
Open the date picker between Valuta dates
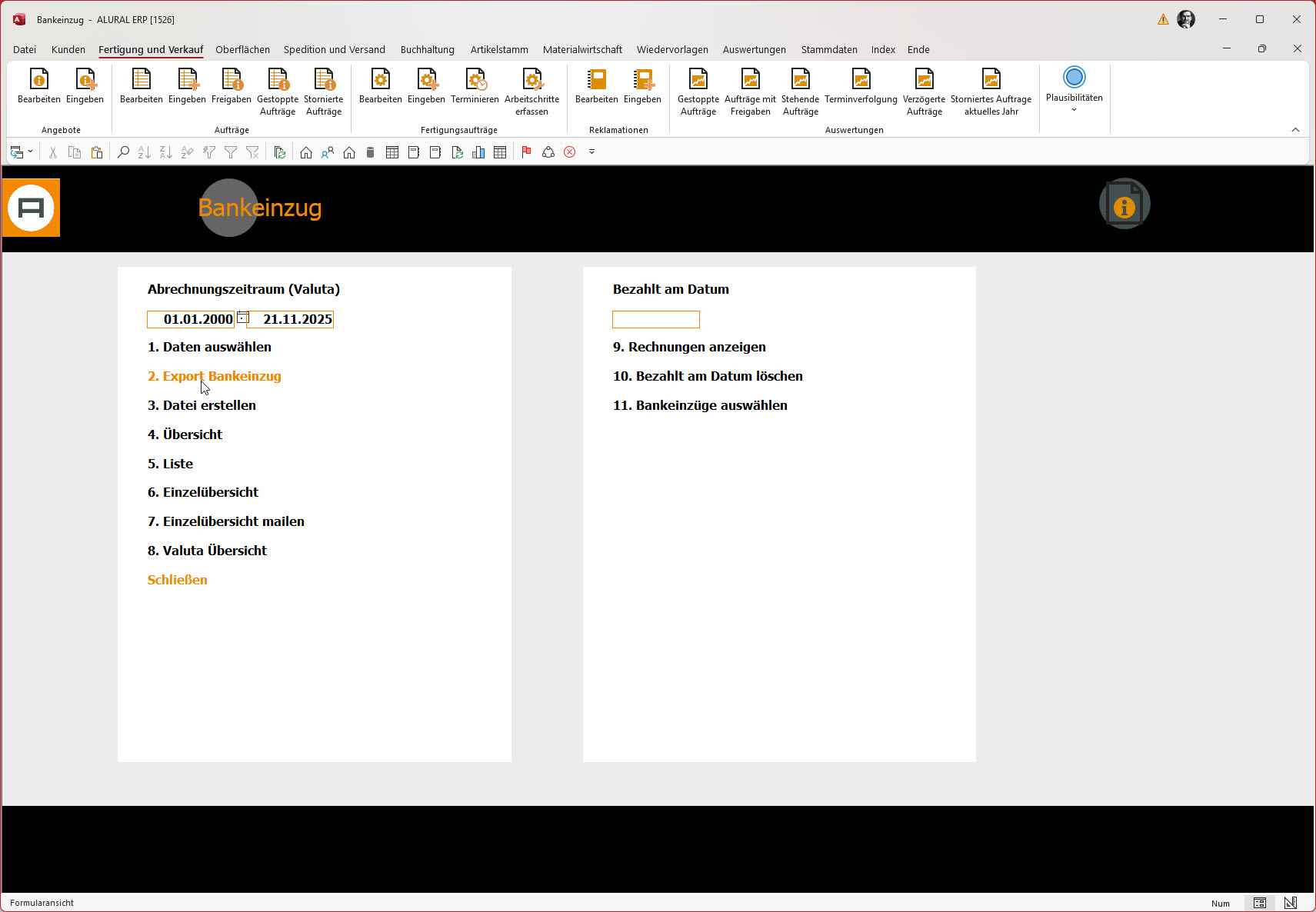[x=242, y=318]
